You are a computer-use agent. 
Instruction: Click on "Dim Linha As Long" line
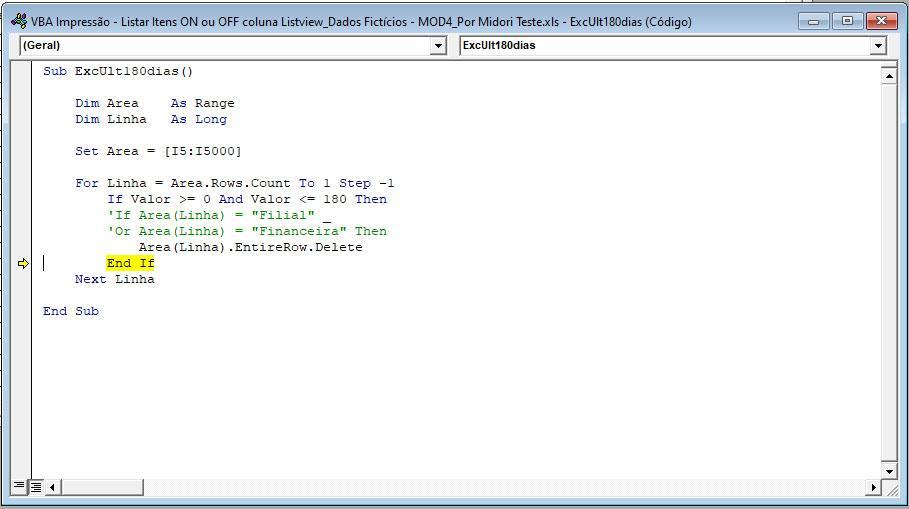[151, 119]
